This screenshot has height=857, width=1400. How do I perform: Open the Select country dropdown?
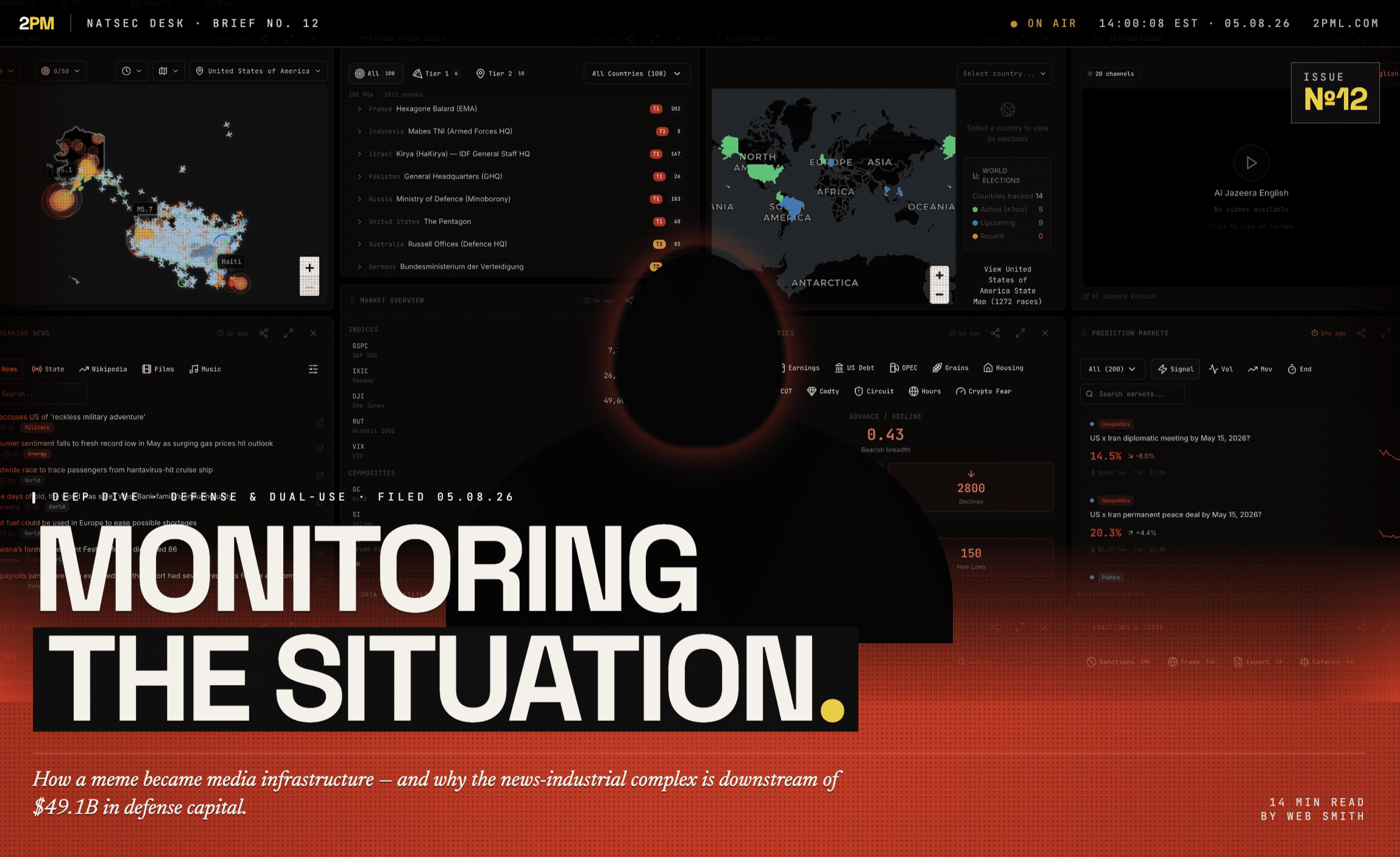[x=1004, y=73]
